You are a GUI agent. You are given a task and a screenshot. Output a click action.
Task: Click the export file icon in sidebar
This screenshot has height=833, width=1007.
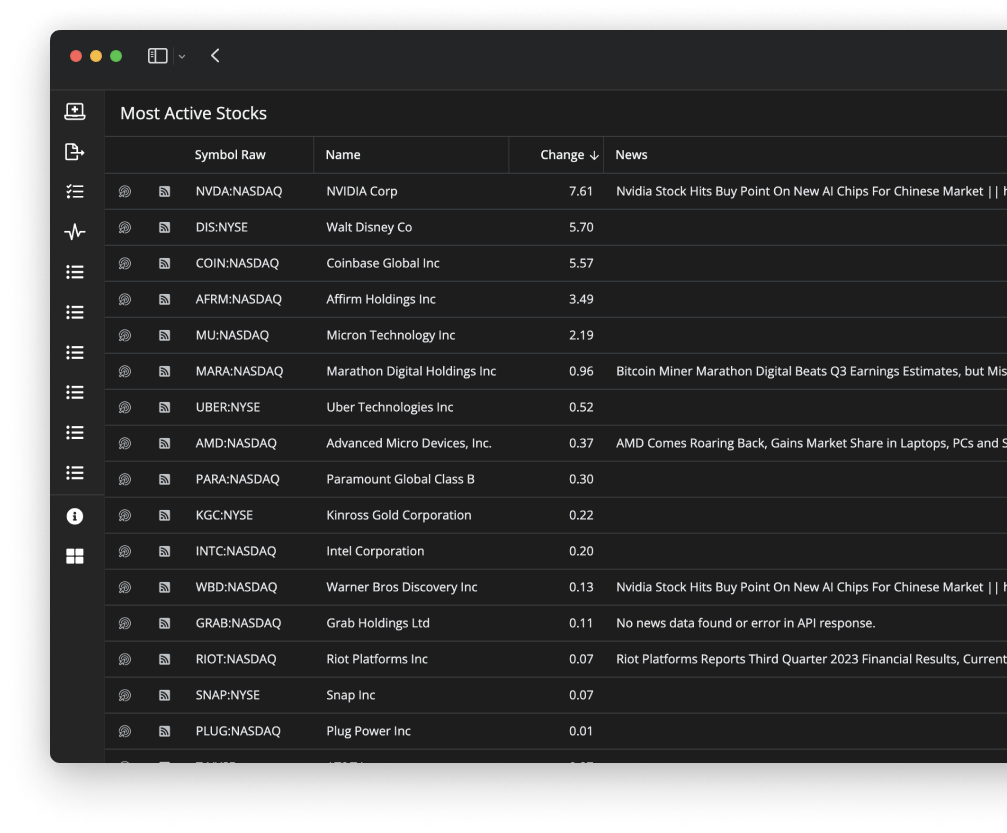74,152
